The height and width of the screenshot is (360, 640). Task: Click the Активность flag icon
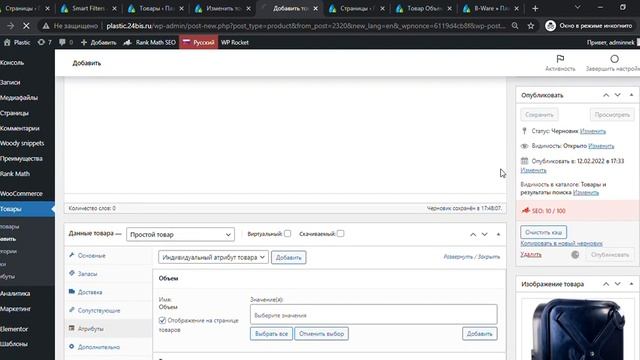pyautogui.click(x=560, y=59)
